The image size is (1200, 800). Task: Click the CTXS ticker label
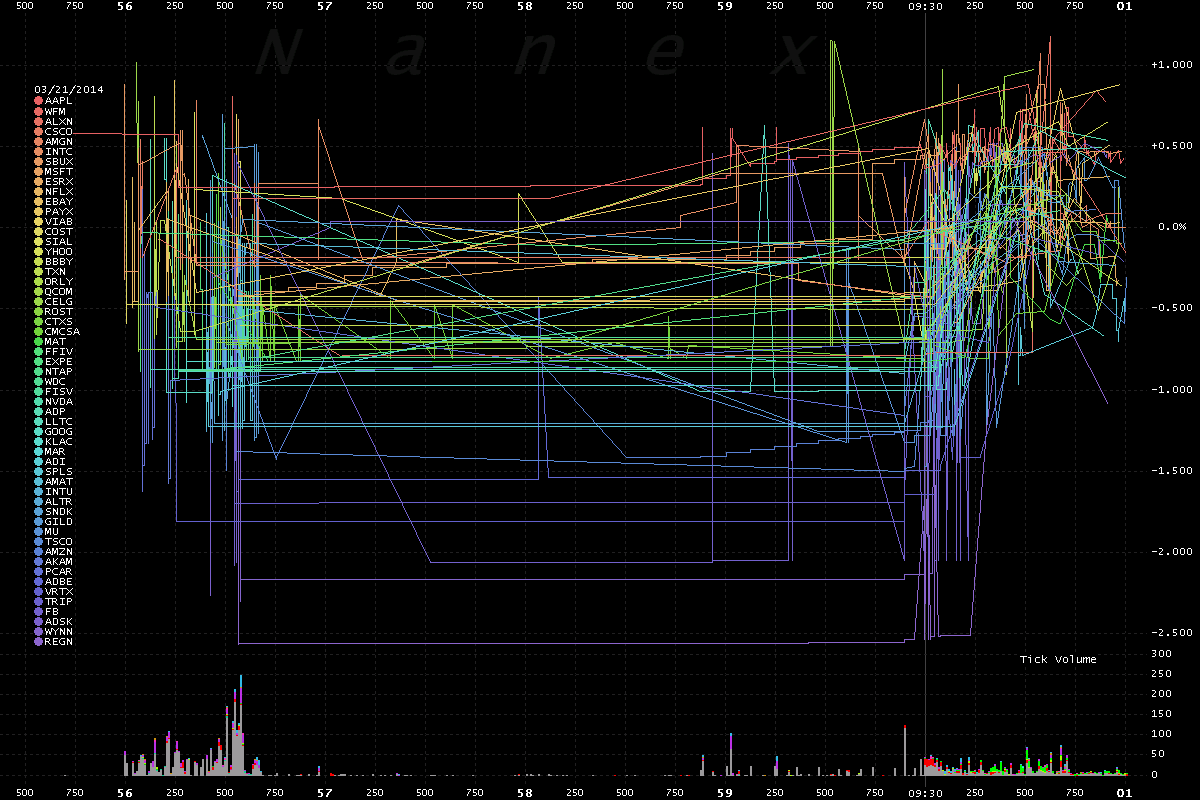tap(59, 321)
